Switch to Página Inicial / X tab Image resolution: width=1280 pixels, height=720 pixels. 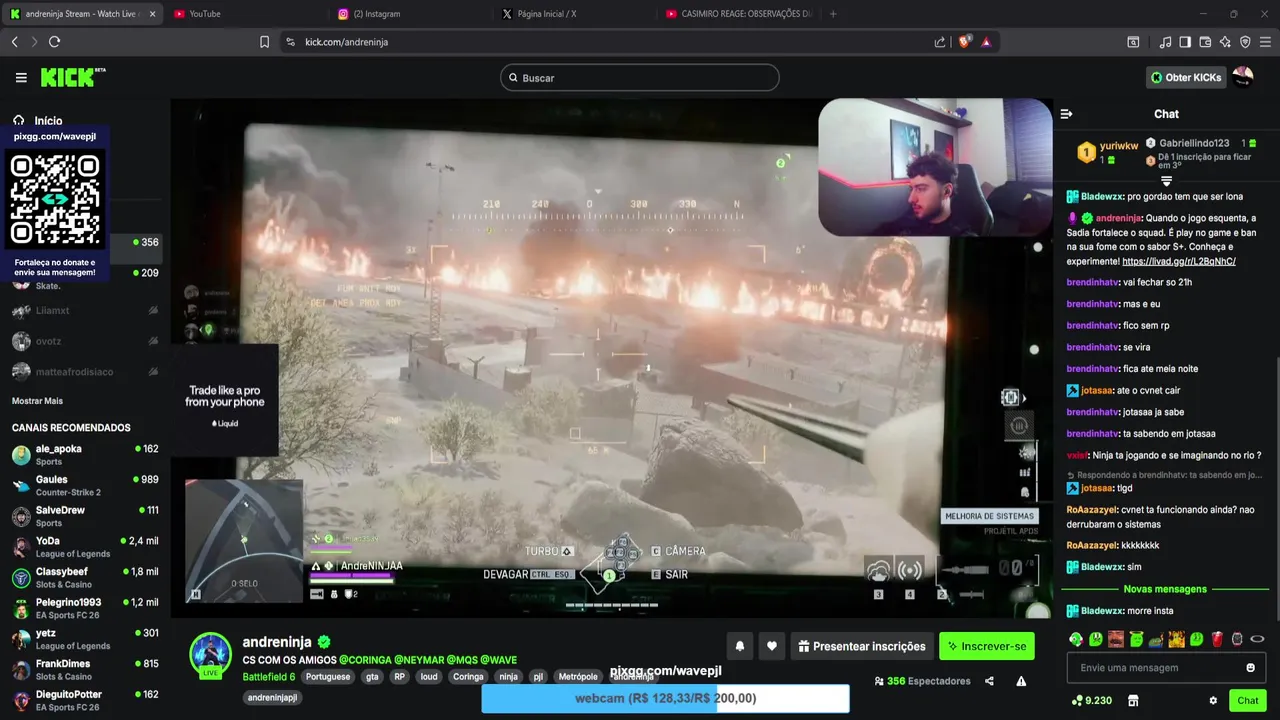pos(575,14)
